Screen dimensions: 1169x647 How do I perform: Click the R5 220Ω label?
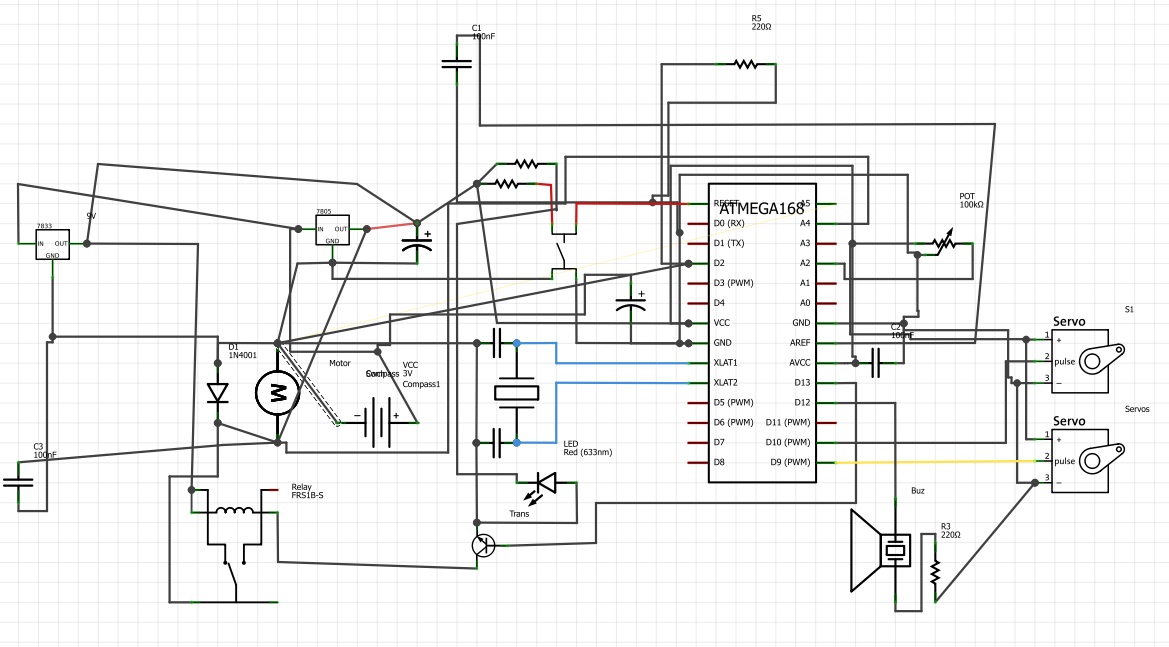pyautogui.click(x=761, y=23)
